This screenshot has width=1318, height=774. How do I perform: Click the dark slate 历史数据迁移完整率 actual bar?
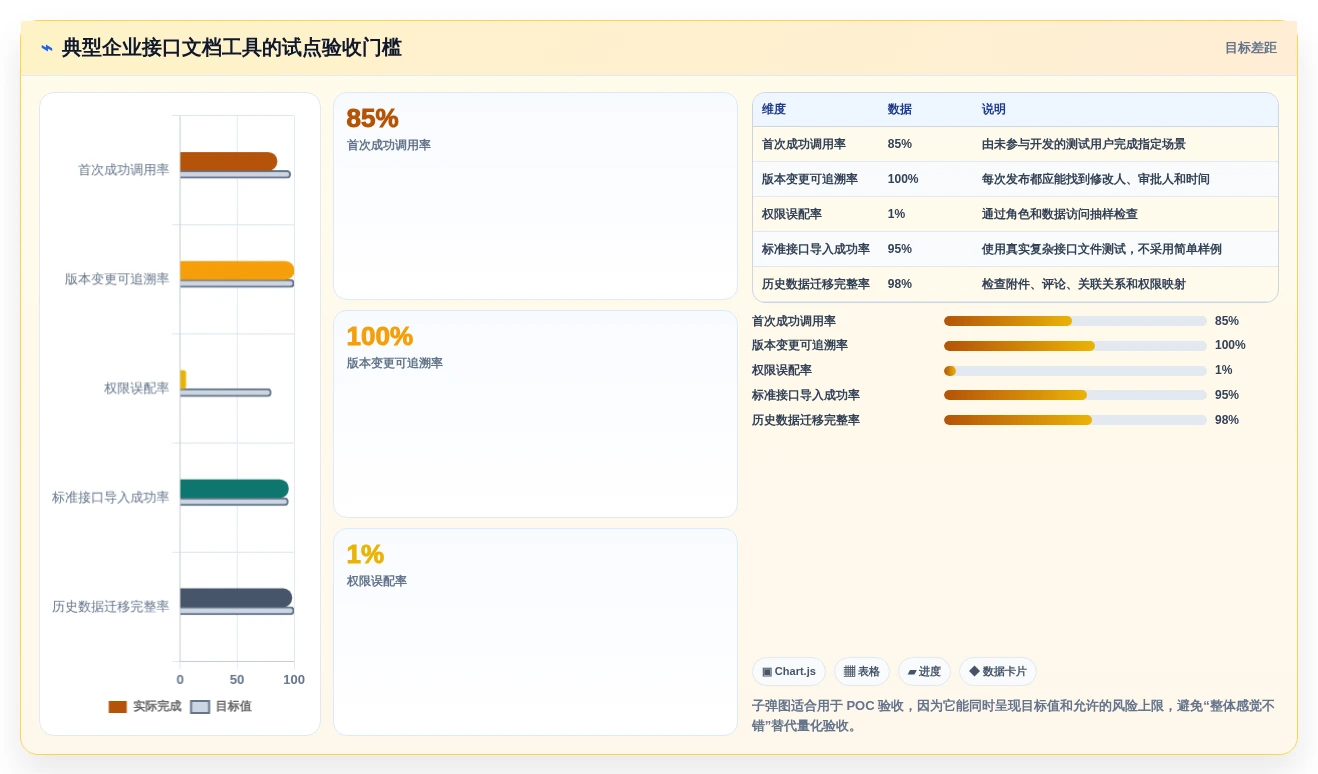pos(236,598)
